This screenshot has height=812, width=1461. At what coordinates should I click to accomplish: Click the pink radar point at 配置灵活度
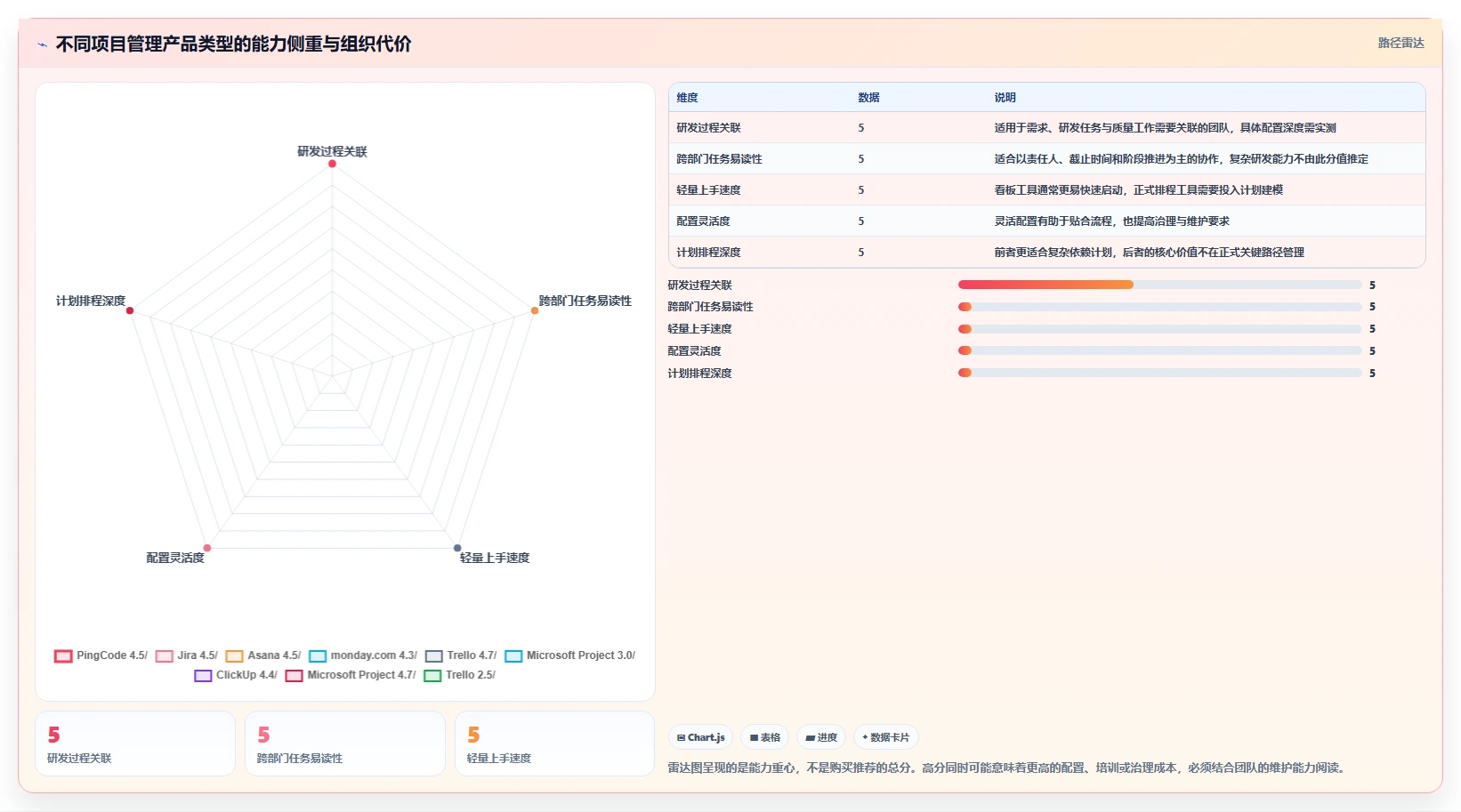(207, 548)
